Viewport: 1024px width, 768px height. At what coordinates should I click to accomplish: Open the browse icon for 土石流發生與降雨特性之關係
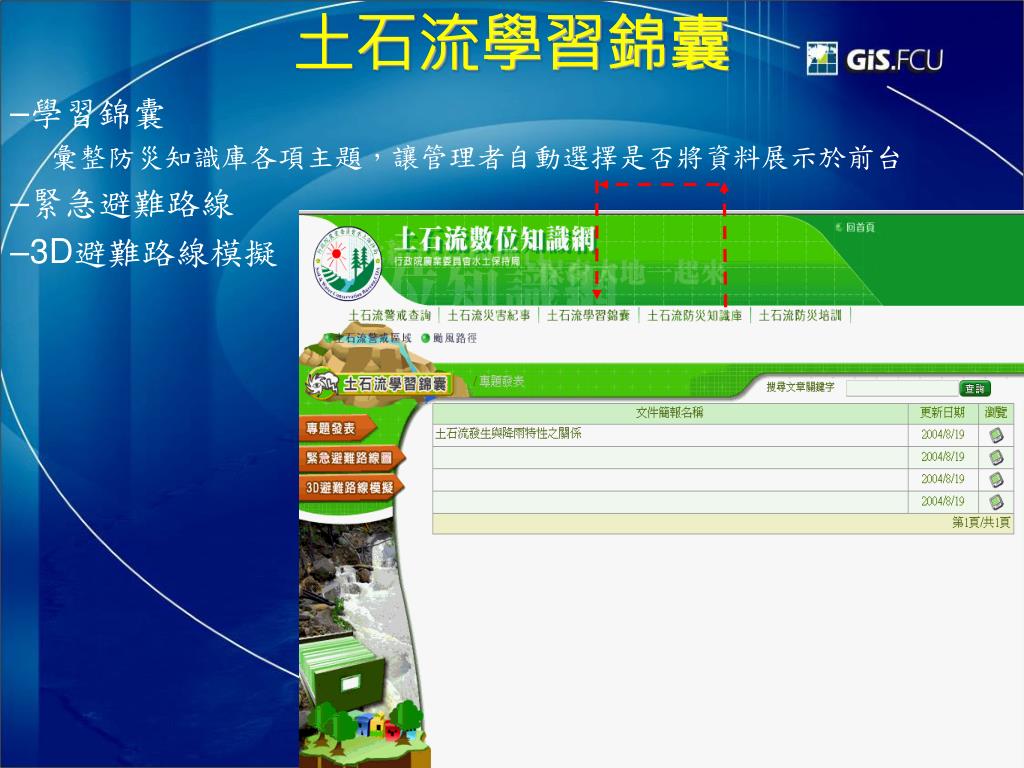pyautogui.click(x=996, y=435)
